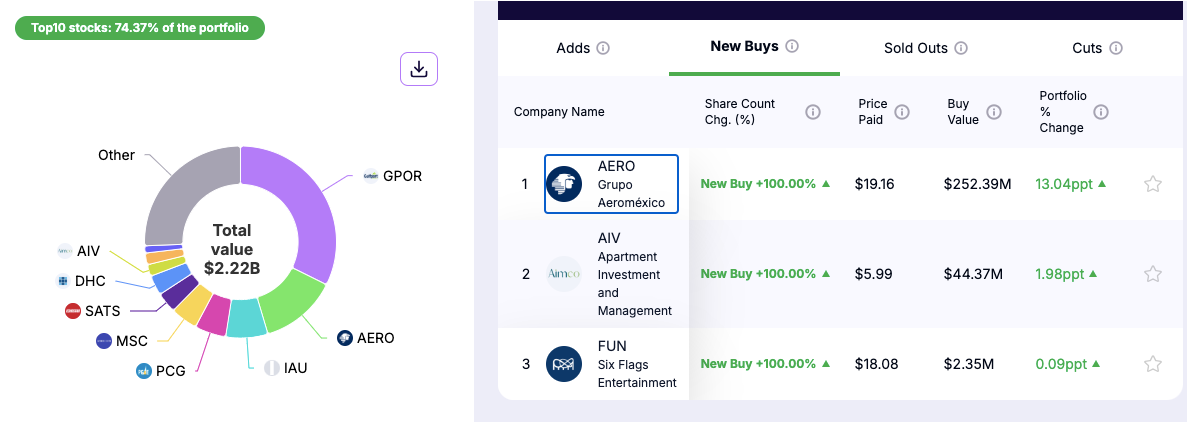Open the Sold Outs tab
Viewport: 1187px width, 422px height.
tap(926, 48)
